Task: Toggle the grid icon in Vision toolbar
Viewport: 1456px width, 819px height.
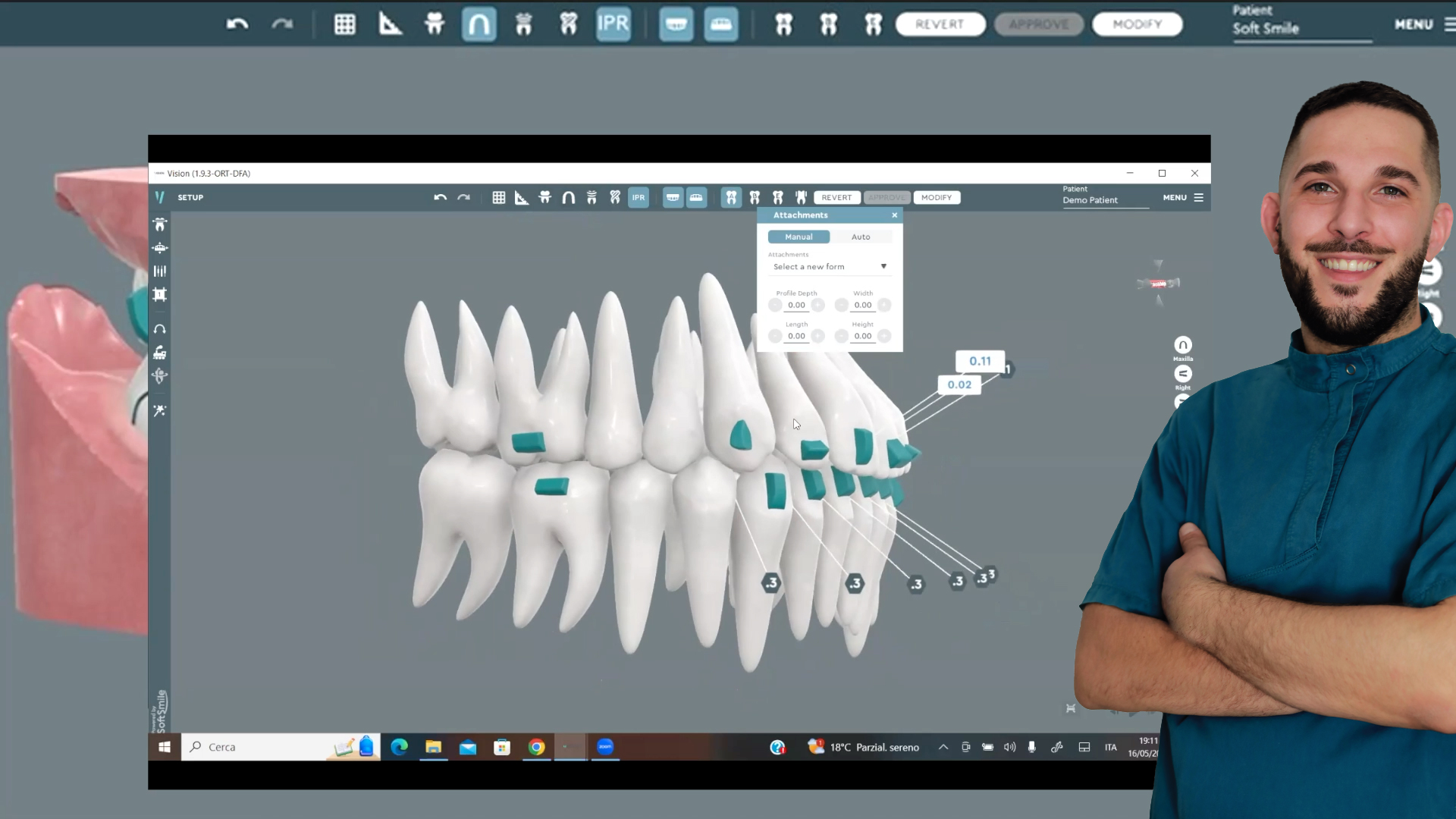Action: click(498, 197)
